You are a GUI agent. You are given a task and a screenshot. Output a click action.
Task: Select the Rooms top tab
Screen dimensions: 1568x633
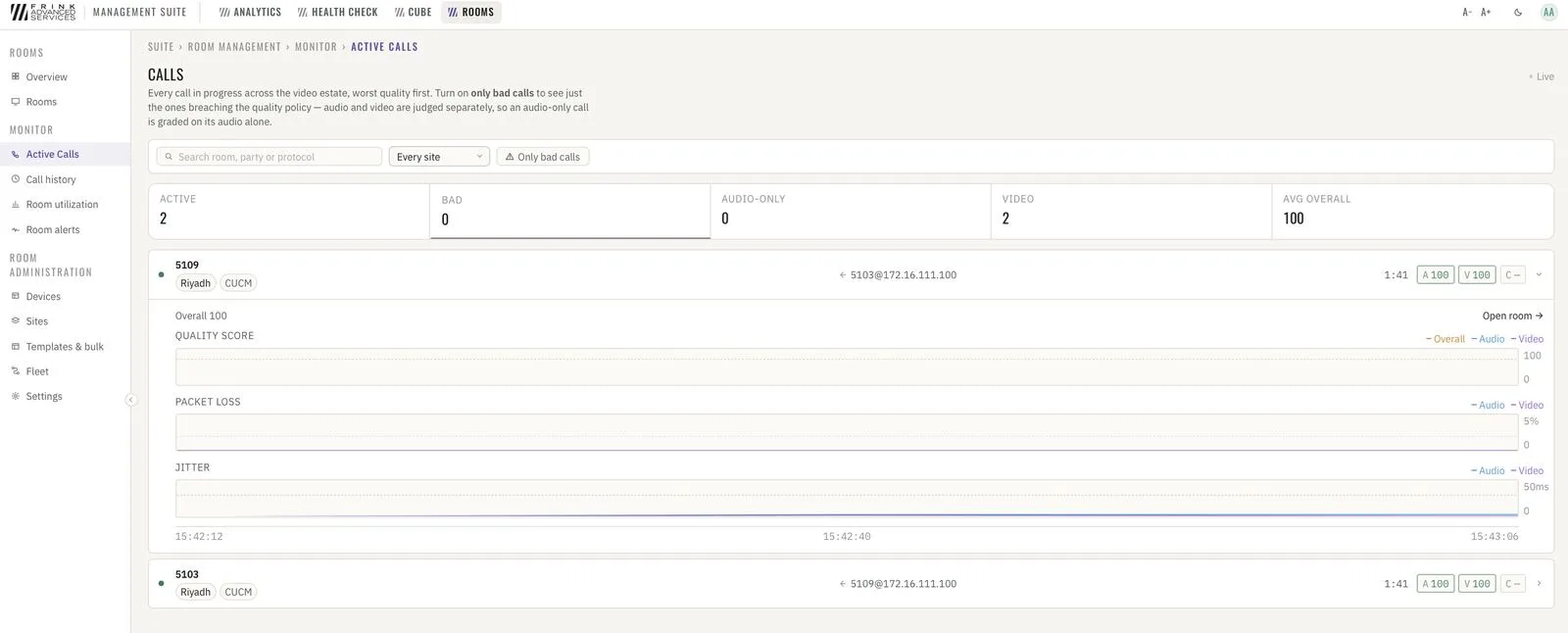471,12
